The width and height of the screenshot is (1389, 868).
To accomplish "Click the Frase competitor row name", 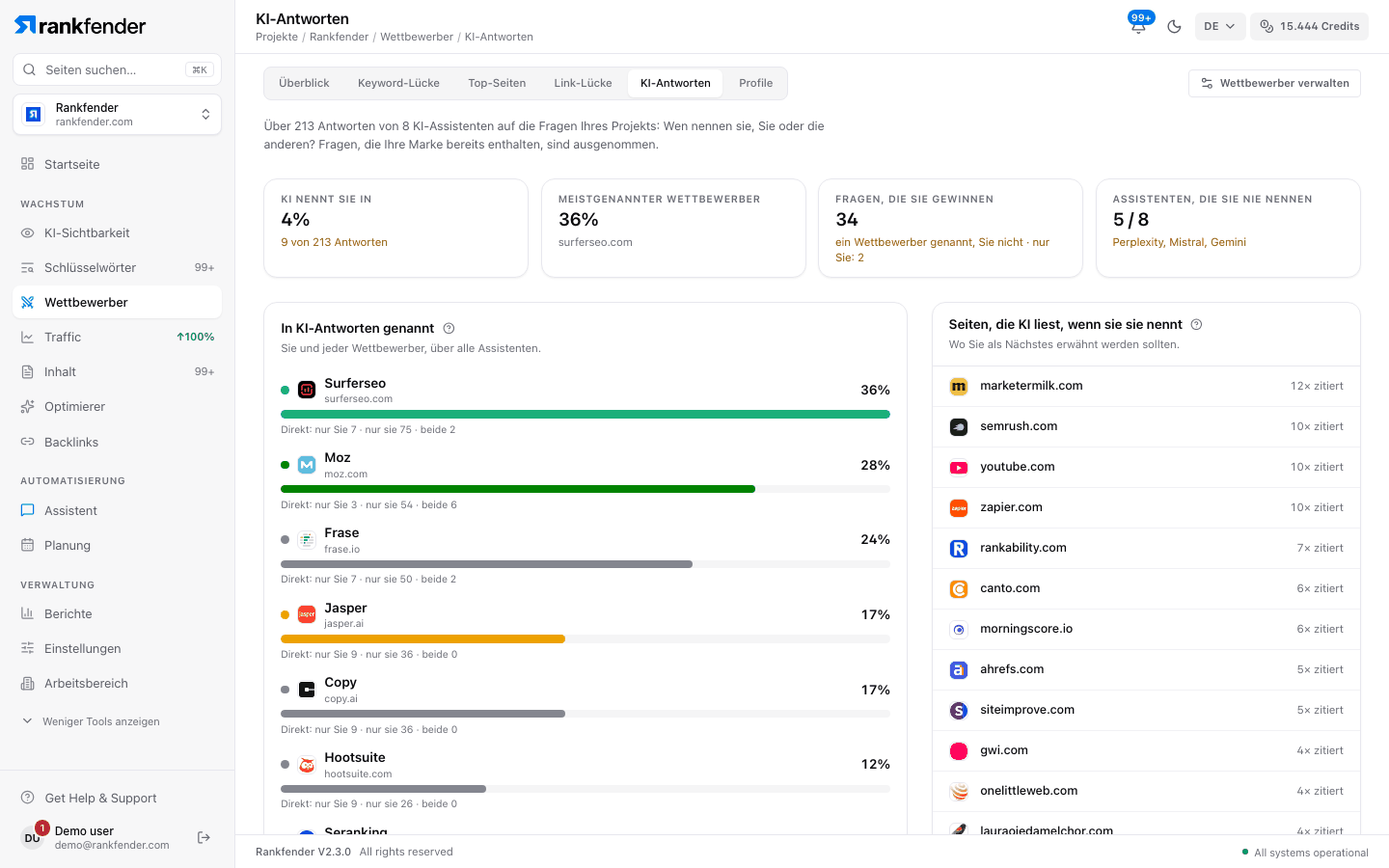I will [341, 532].
